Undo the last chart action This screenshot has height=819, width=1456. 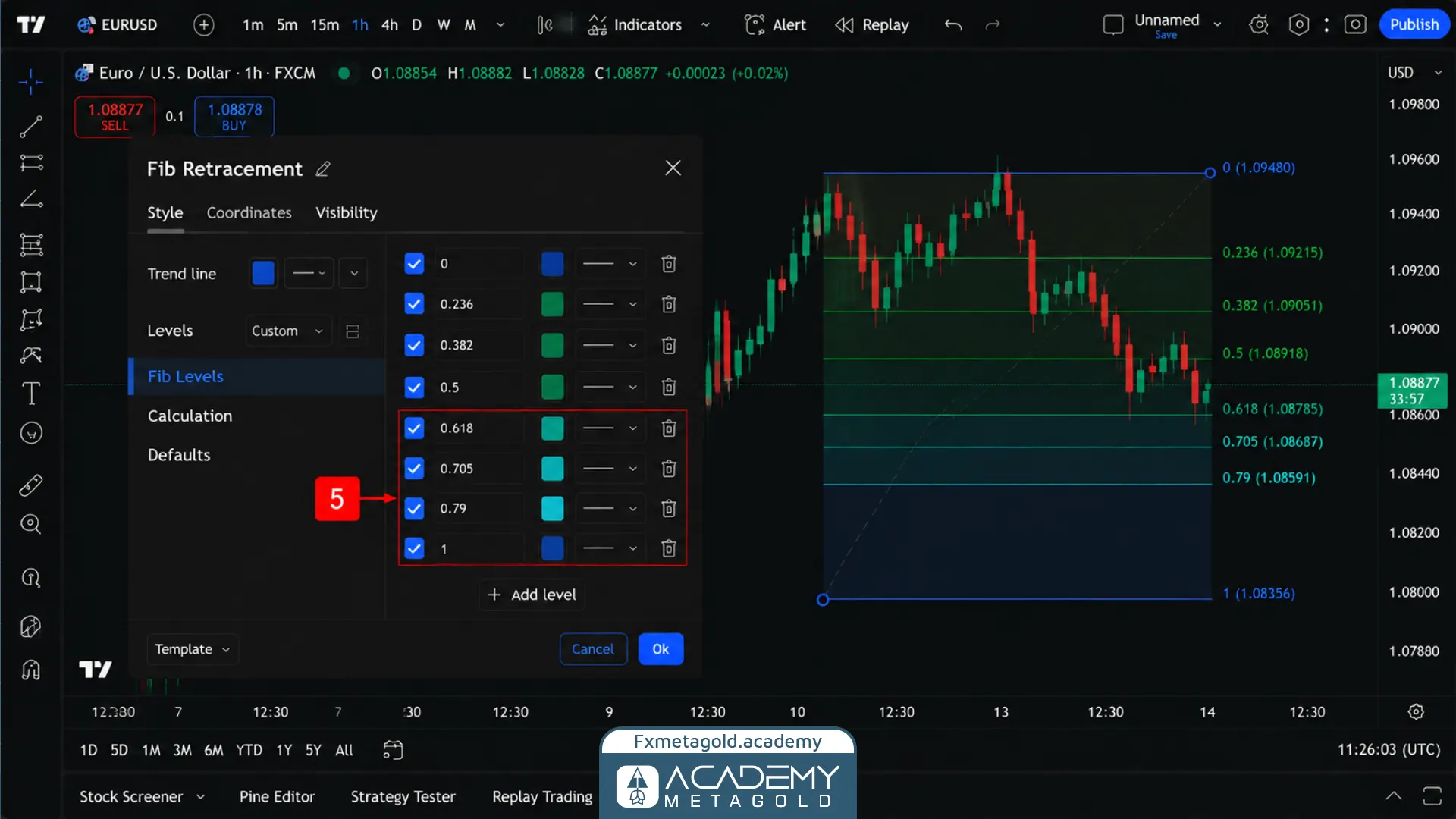point(953,24)
